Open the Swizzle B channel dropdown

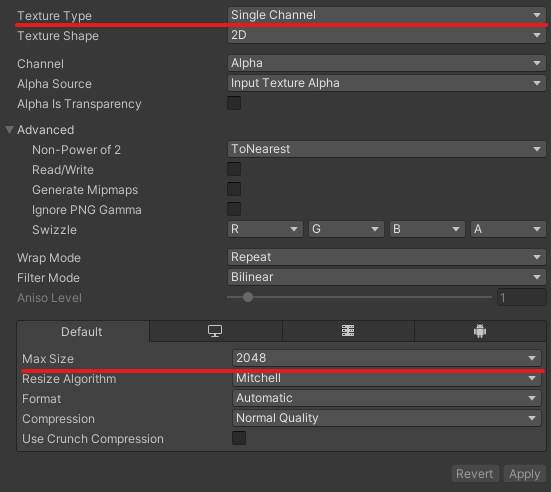(427, 229)
